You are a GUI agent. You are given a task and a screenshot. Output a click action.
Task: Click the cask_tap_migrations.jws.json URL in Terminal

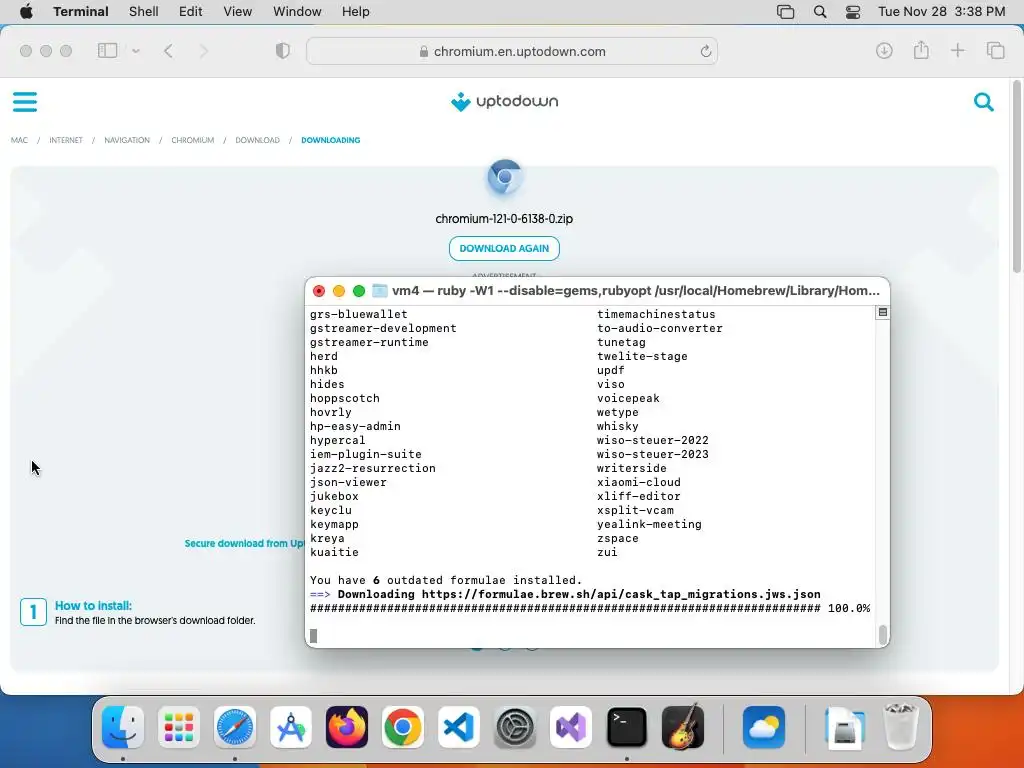coord(621,594)
